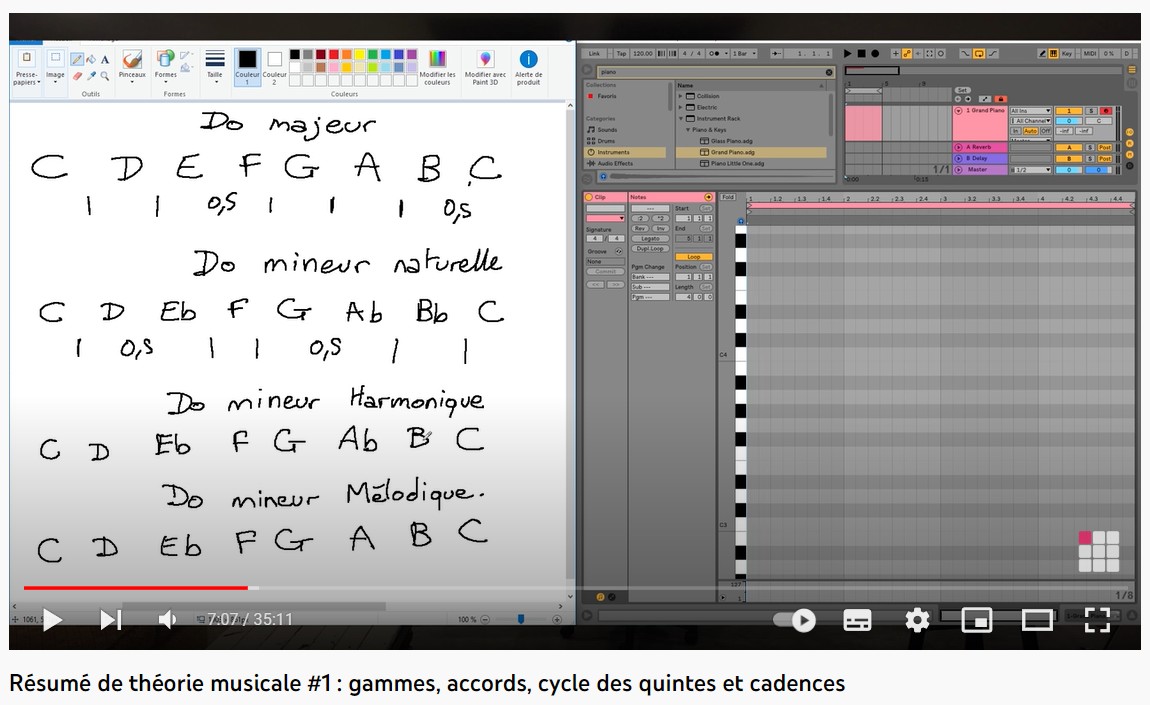
Task: Toggle Ableton Key map mode
Action: (1067, 54)
